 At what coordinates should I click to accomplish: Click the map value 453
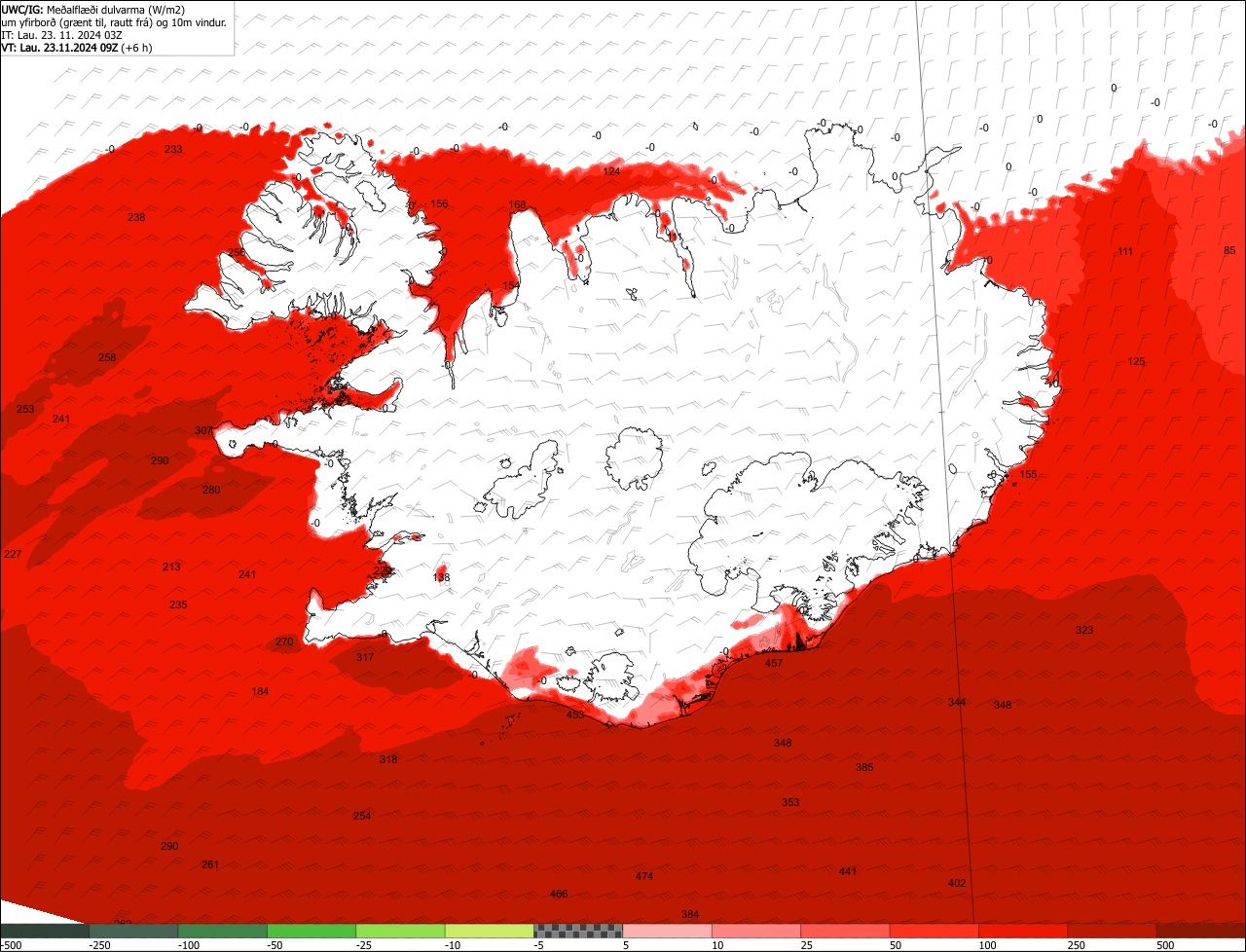click(x=575, y=714)
